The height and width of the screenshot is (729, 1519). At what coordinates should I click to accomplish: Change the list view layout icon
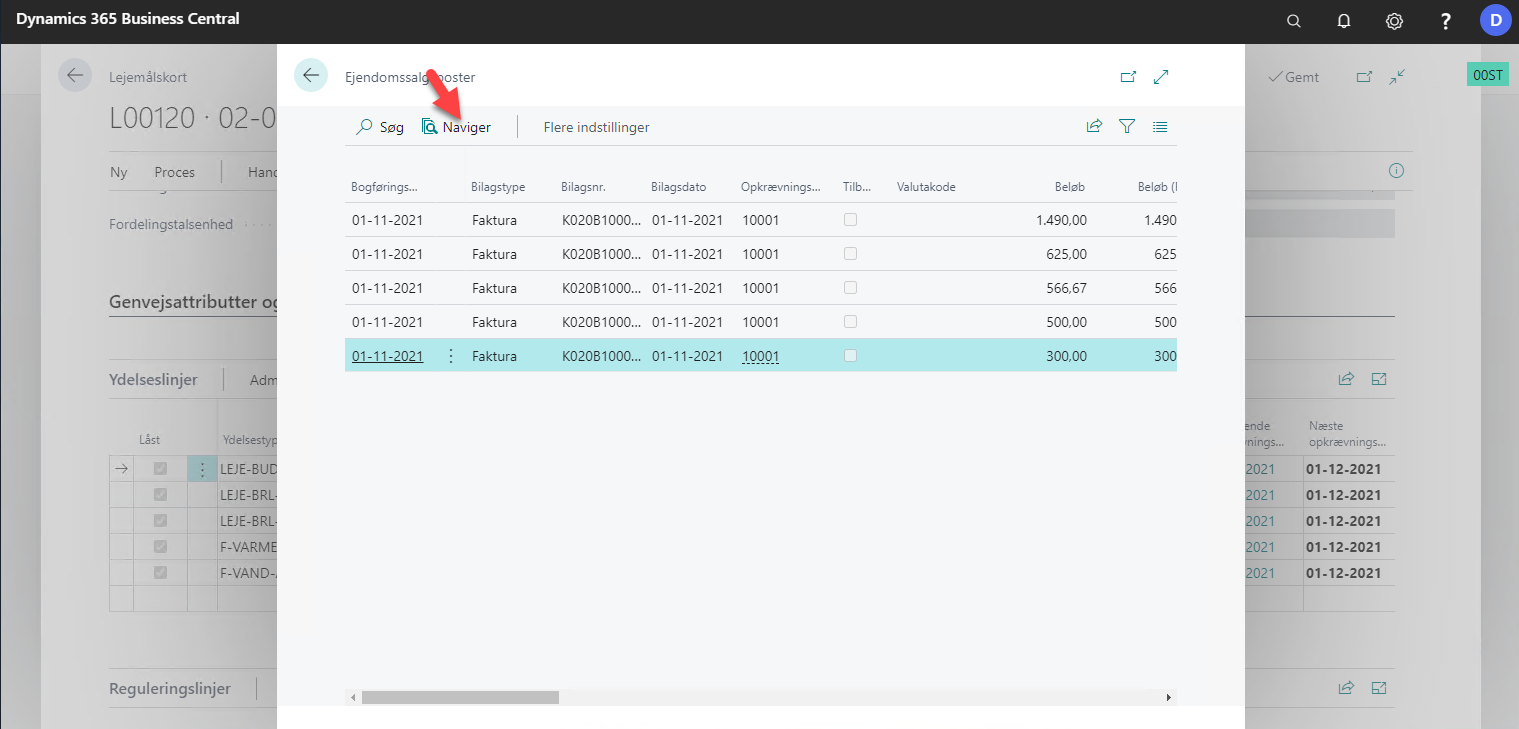tap(1160, 126)
